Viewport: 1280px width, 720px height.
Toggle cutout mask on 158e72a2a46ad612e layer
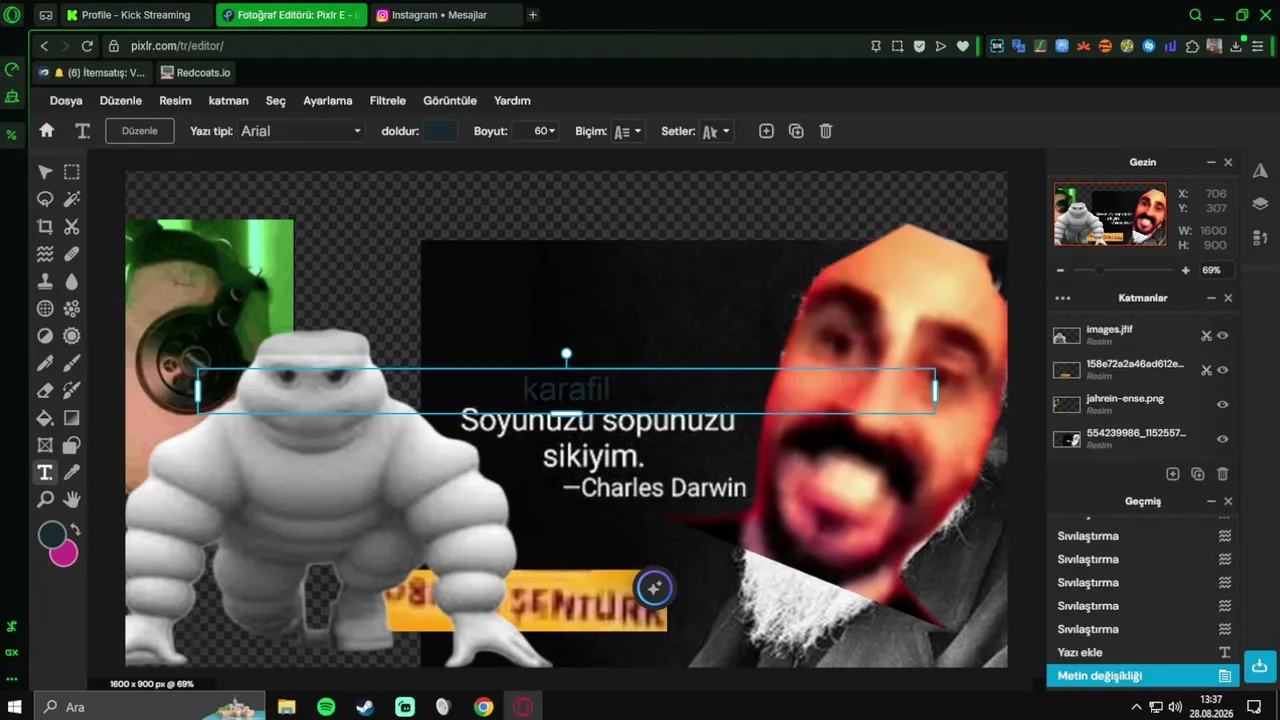pos(1206,370)
